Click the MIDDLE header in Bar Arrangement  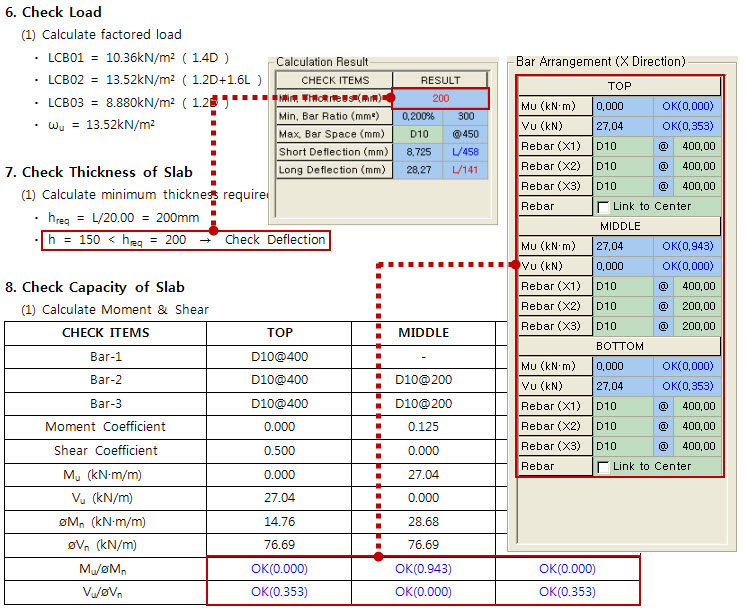point(620,226)
